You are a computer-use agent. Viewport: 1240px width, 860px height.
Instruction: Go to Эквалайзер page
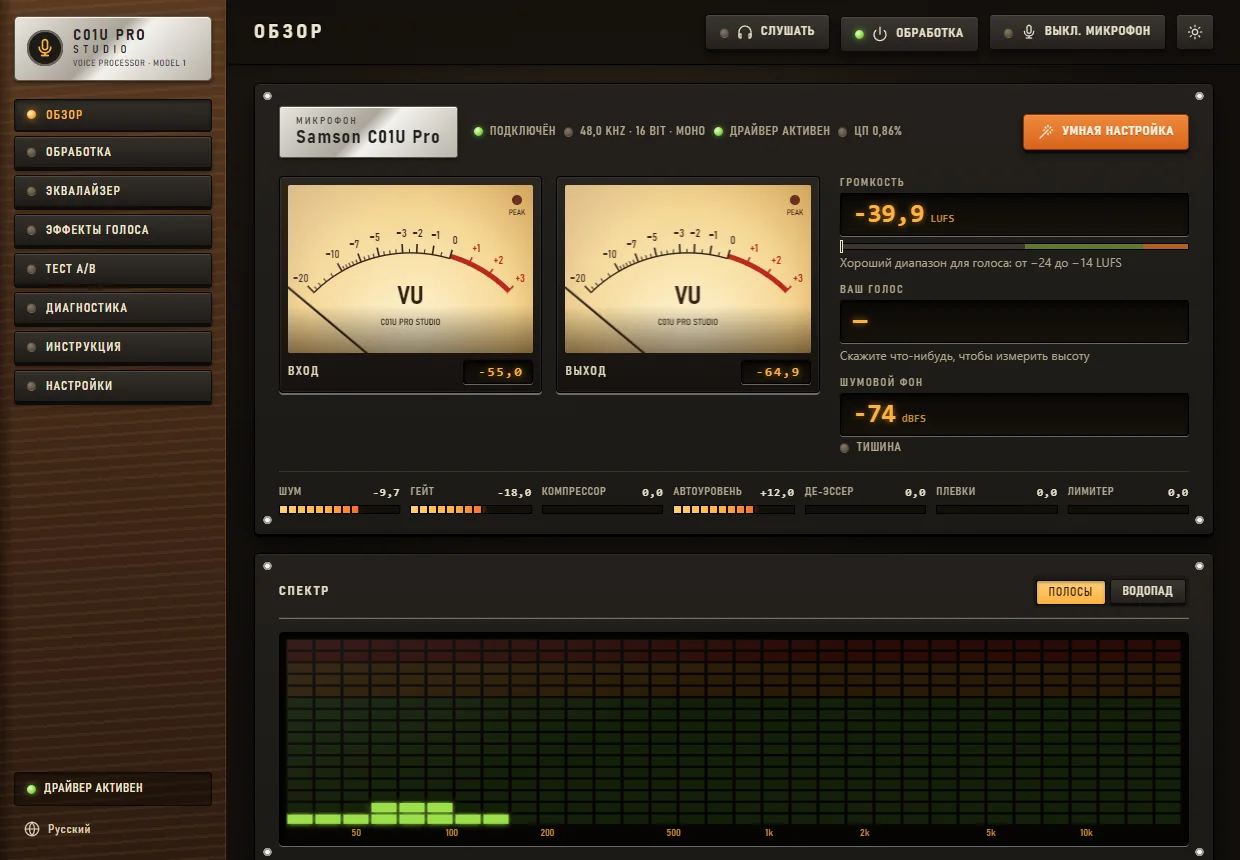point(113,191)
